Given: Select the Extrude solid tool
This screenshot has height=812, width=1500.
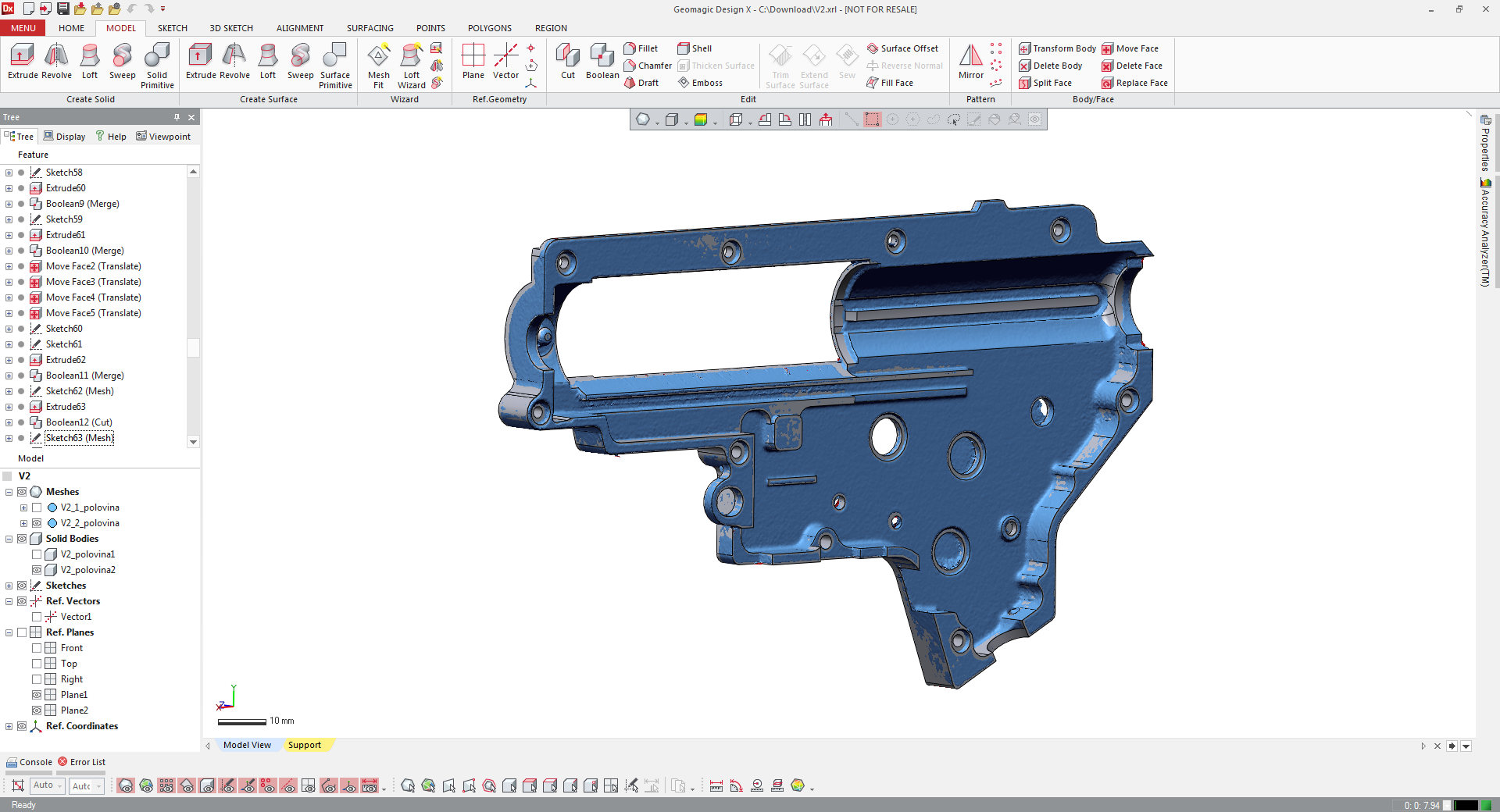Looking at the screenshot, I should (x=22, y=61).
